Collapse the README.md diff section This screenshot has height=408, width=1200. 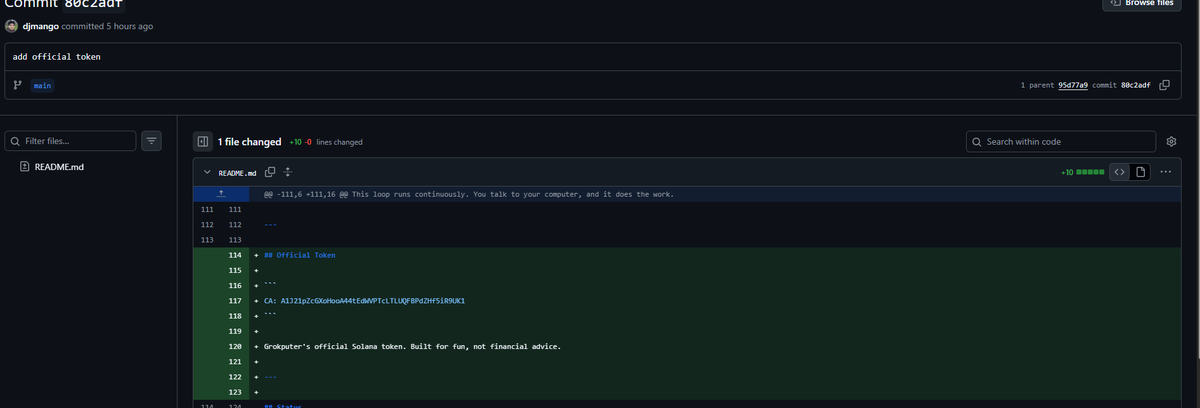pyautogui.click(x=207, y=172)
